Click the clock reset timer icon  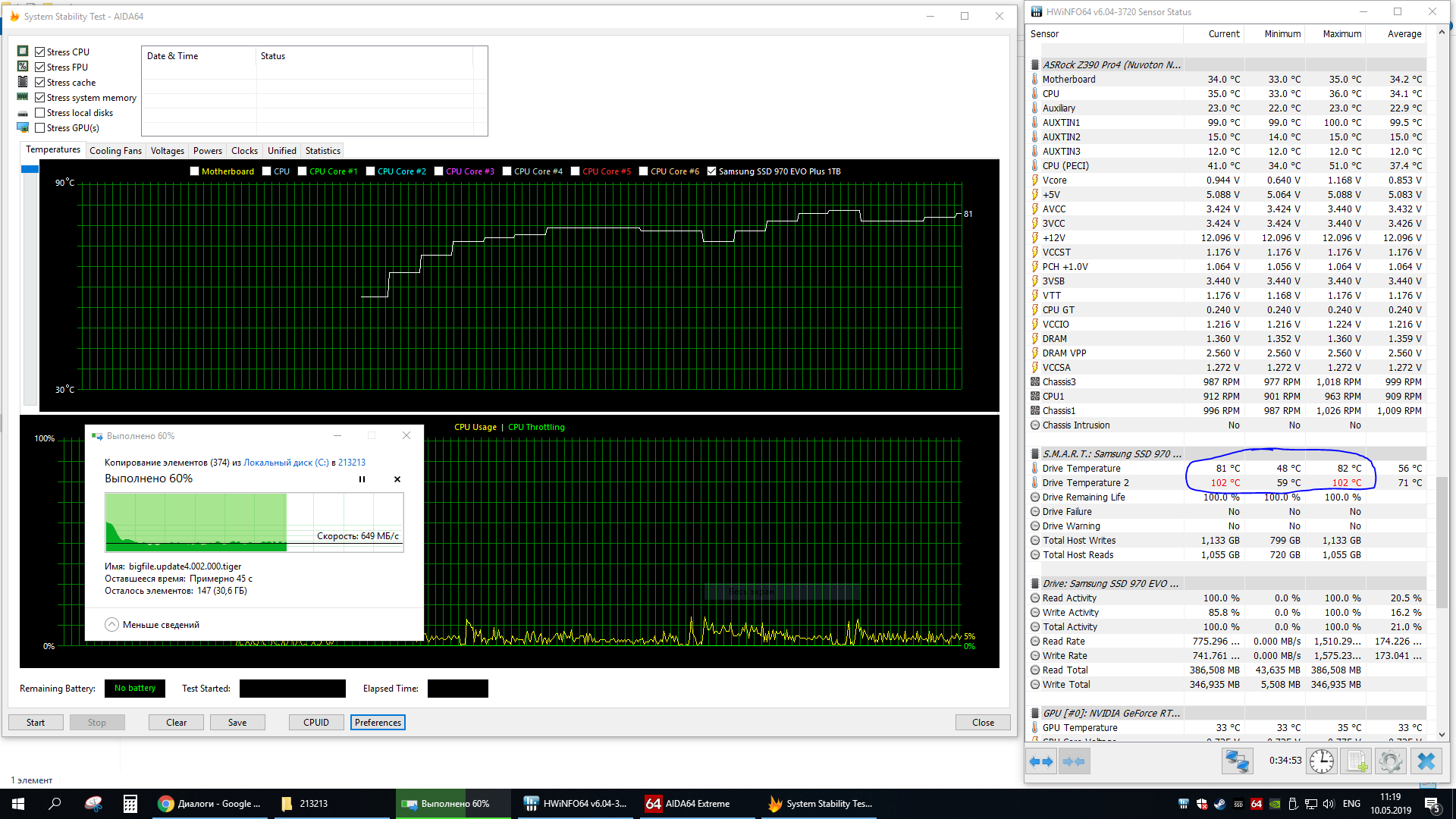coord(1321,761)
